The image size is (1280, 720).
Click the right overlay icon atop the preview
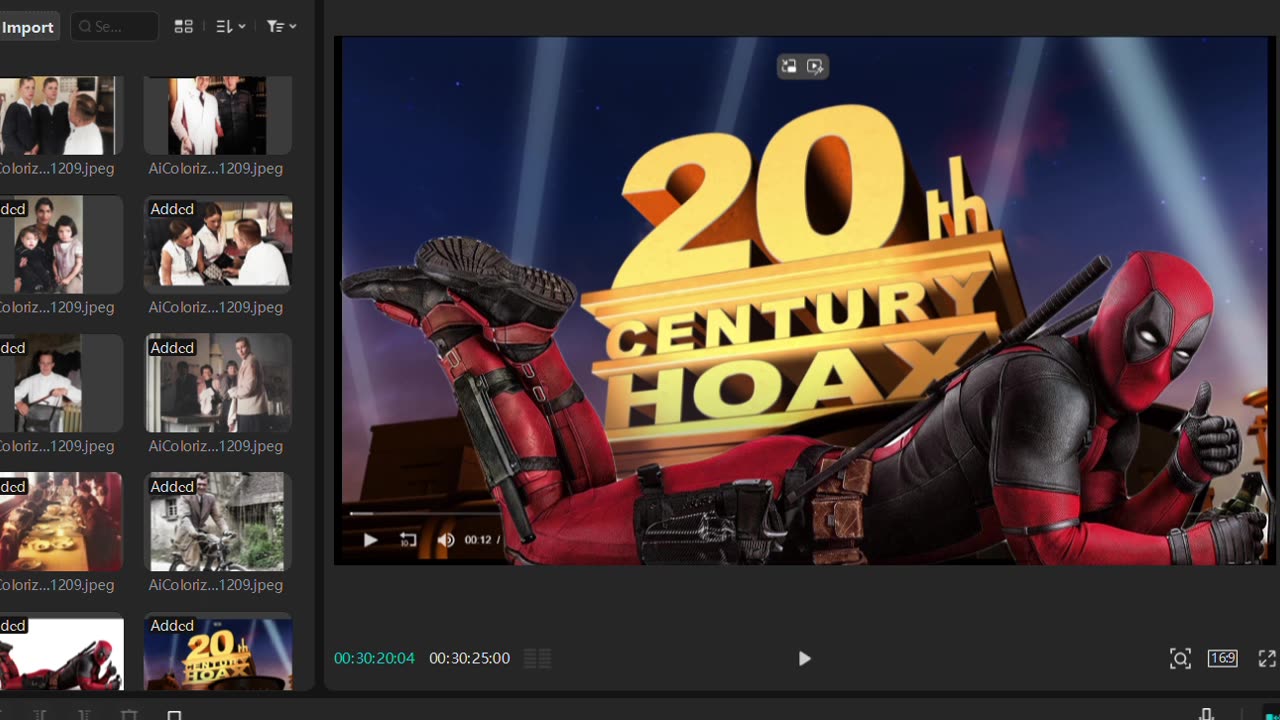click(815, 66)
